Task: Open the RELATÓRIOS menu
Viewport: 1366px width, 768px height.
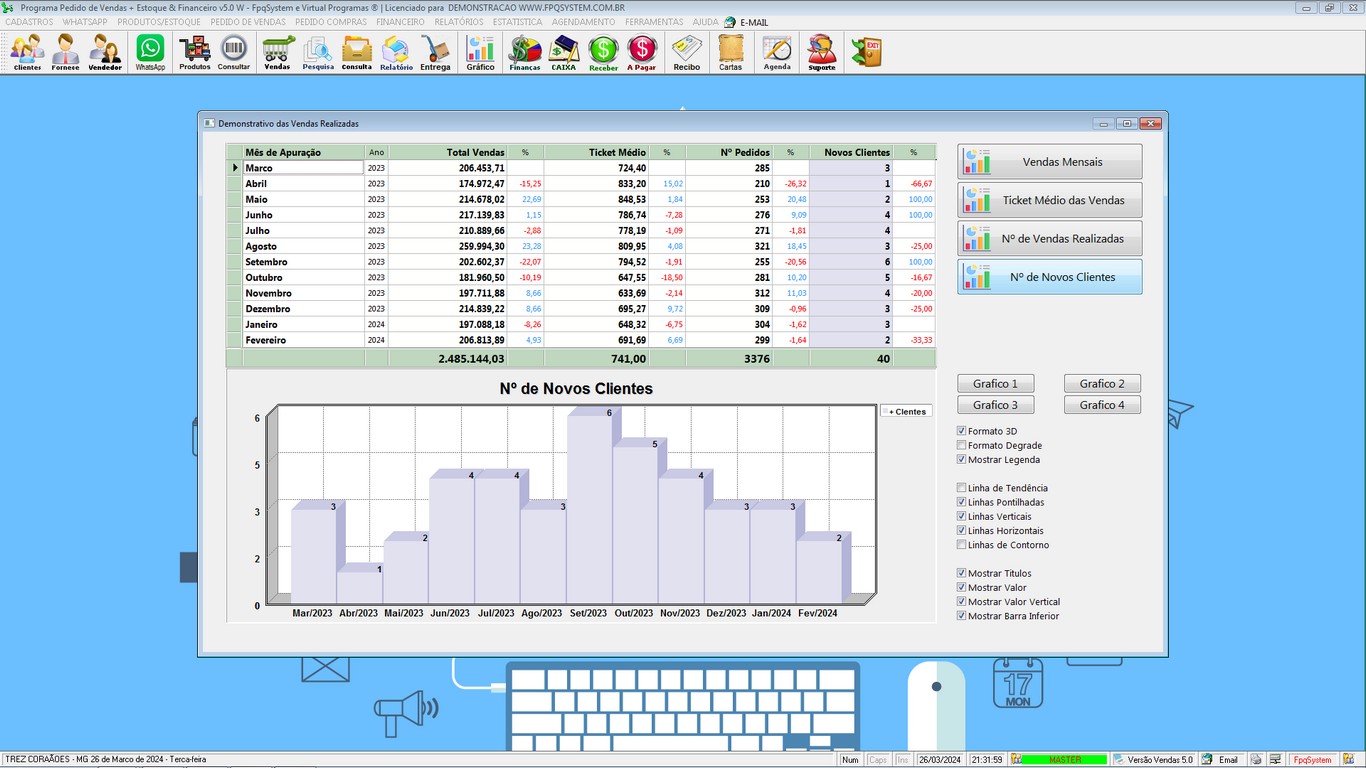Action: tap(459, 22)
